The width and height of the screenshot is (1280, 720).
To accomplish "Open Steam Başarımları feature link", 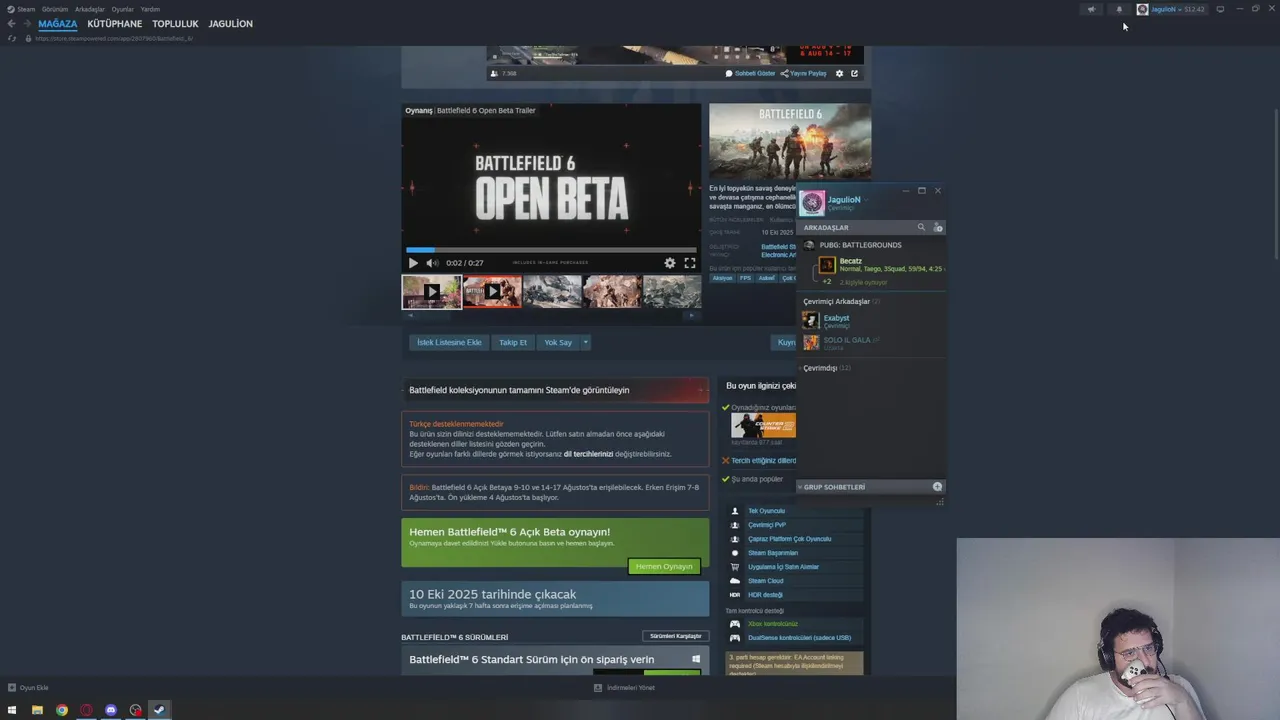I will [x=773, y=553].
